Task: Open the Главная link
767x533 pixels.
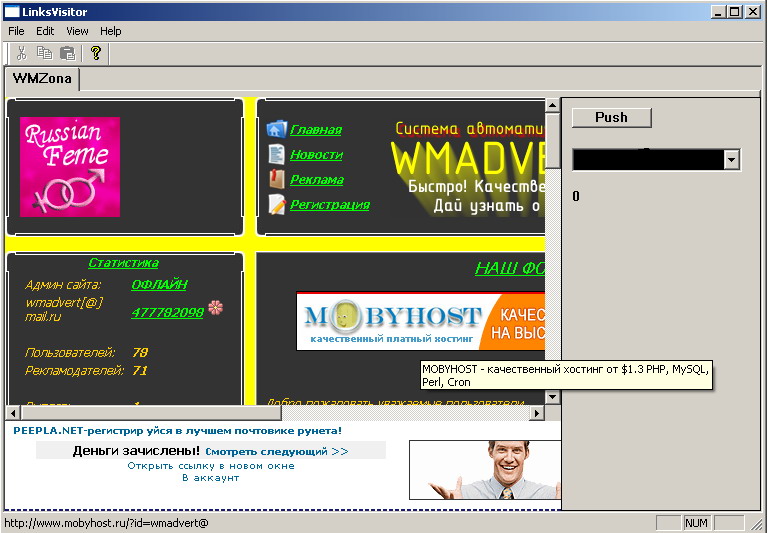Action: [316, 130]
